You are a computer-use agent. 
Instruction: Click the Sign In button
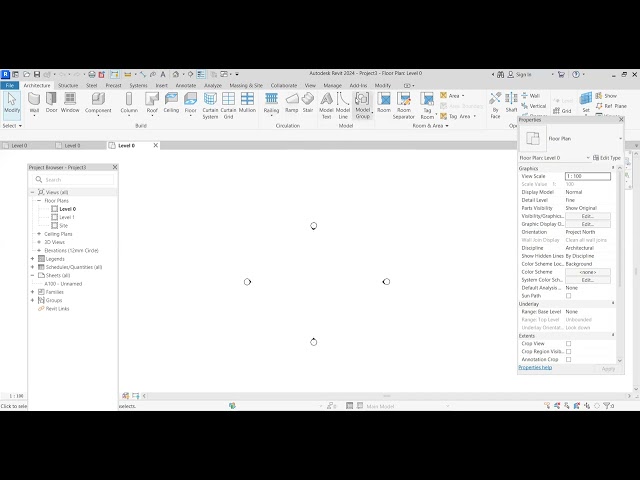(x=519, y=74)
